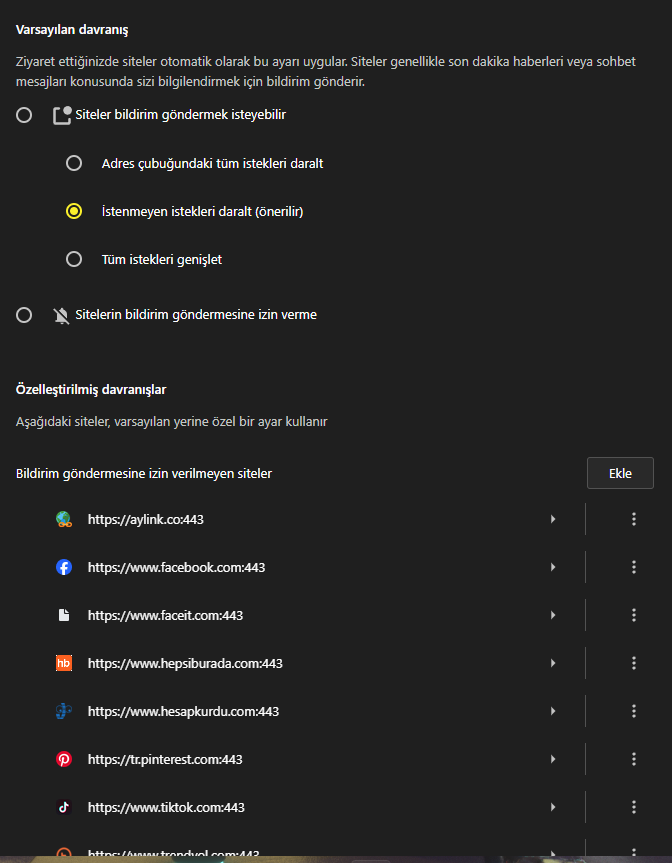Open the https://www.hesapkurdu.com:443 site entry

[183, 711]
